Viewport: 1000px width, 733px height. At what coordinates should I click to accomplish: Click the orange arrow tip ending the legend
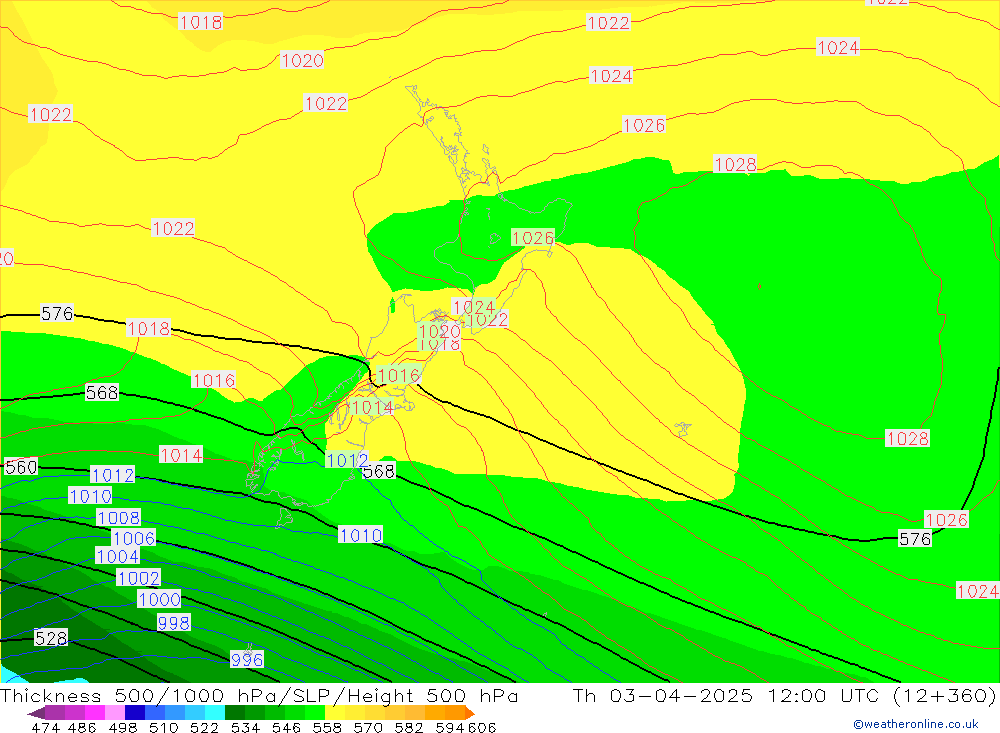click(470, 712)
